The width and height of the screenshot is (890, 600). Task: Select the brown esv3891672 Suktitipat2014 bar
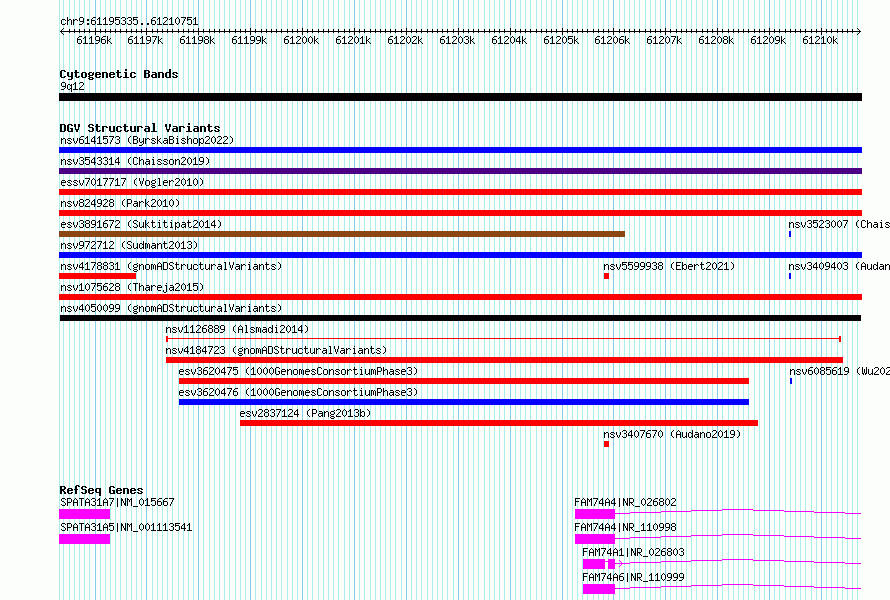click(342, 234)
